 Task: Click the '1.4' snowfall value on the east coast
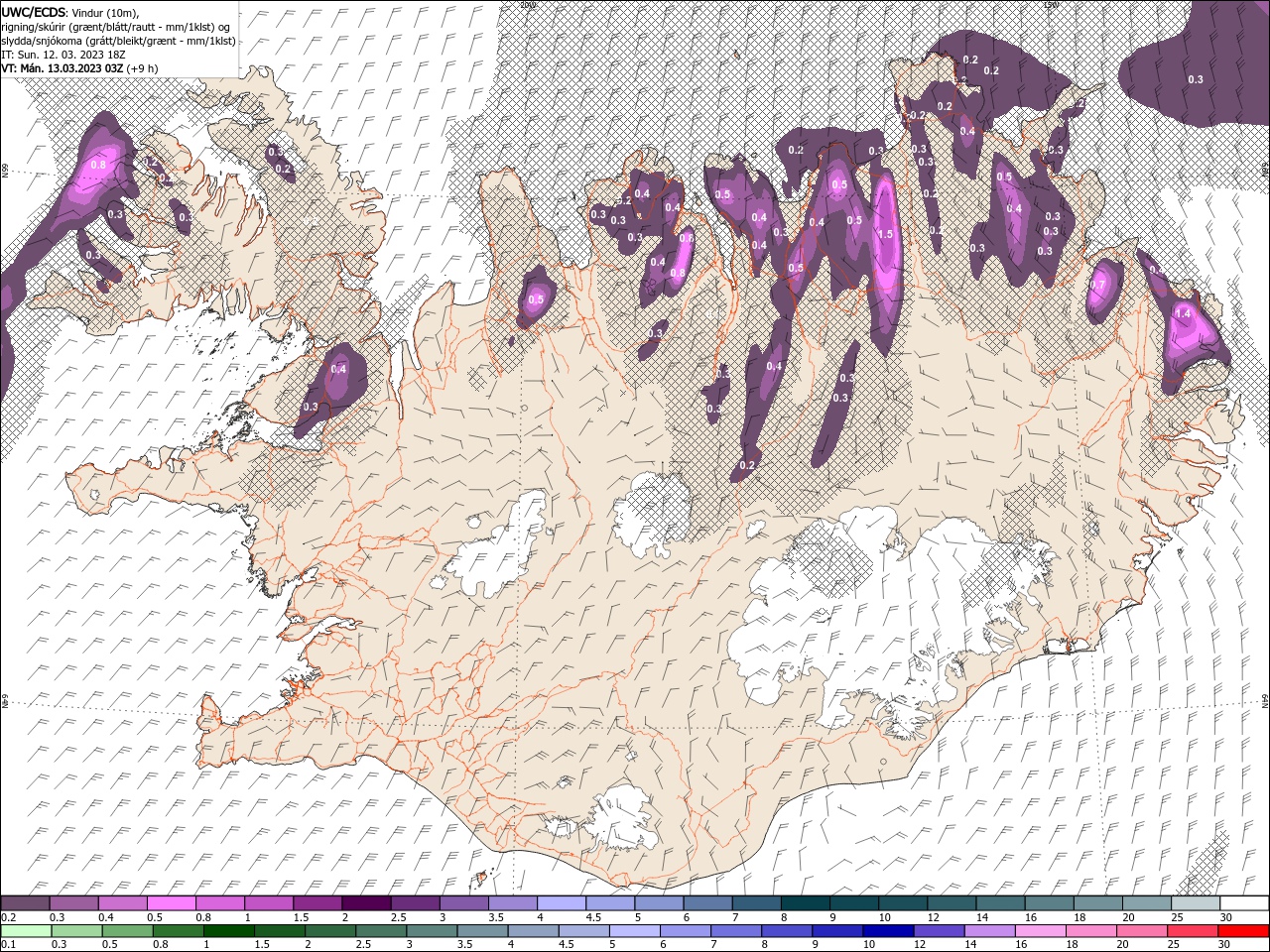tap(1183, 313)
